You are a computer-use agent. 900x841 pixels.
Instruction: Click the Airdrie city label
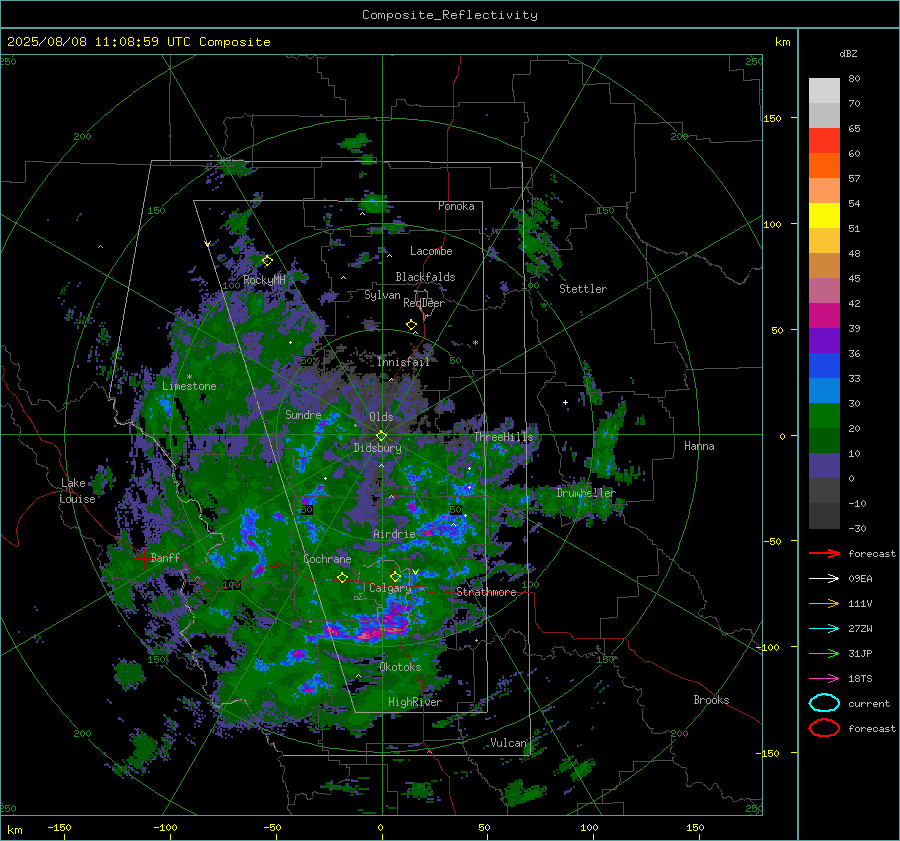pyautogui.click(x=394, y=534)
